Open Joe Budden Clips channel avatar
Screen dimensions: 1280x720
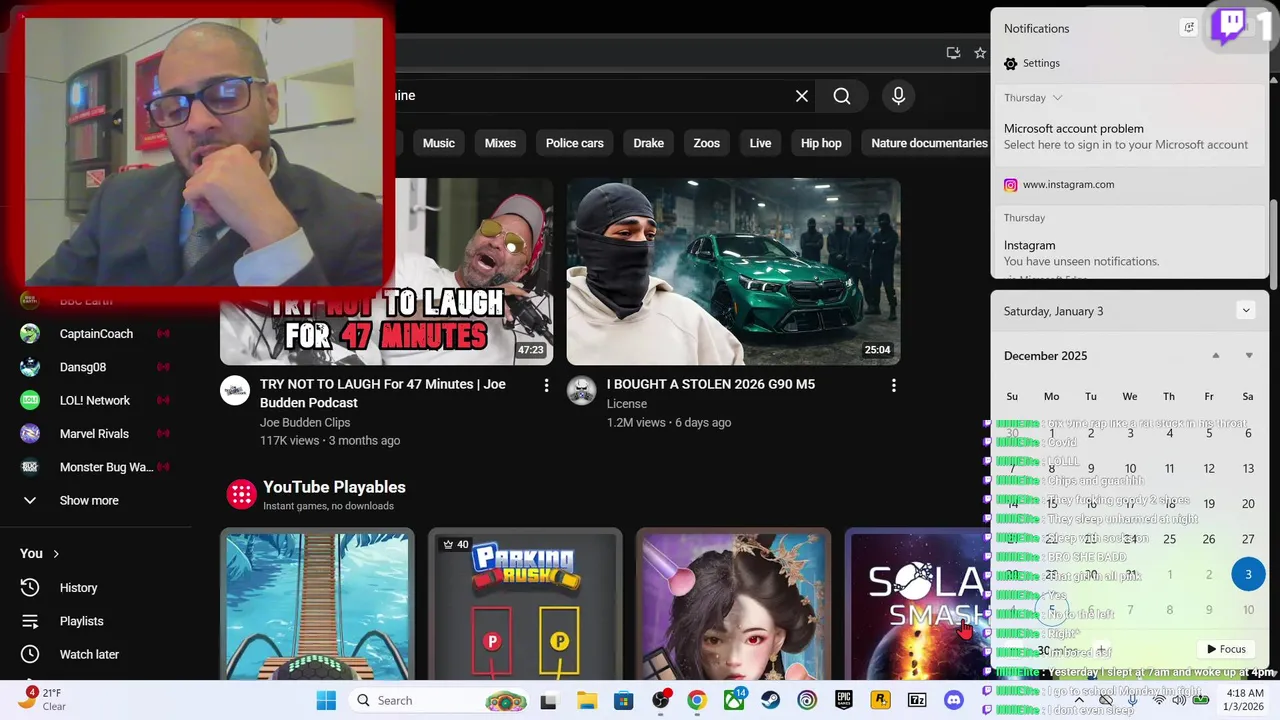(x=235, y=390)
